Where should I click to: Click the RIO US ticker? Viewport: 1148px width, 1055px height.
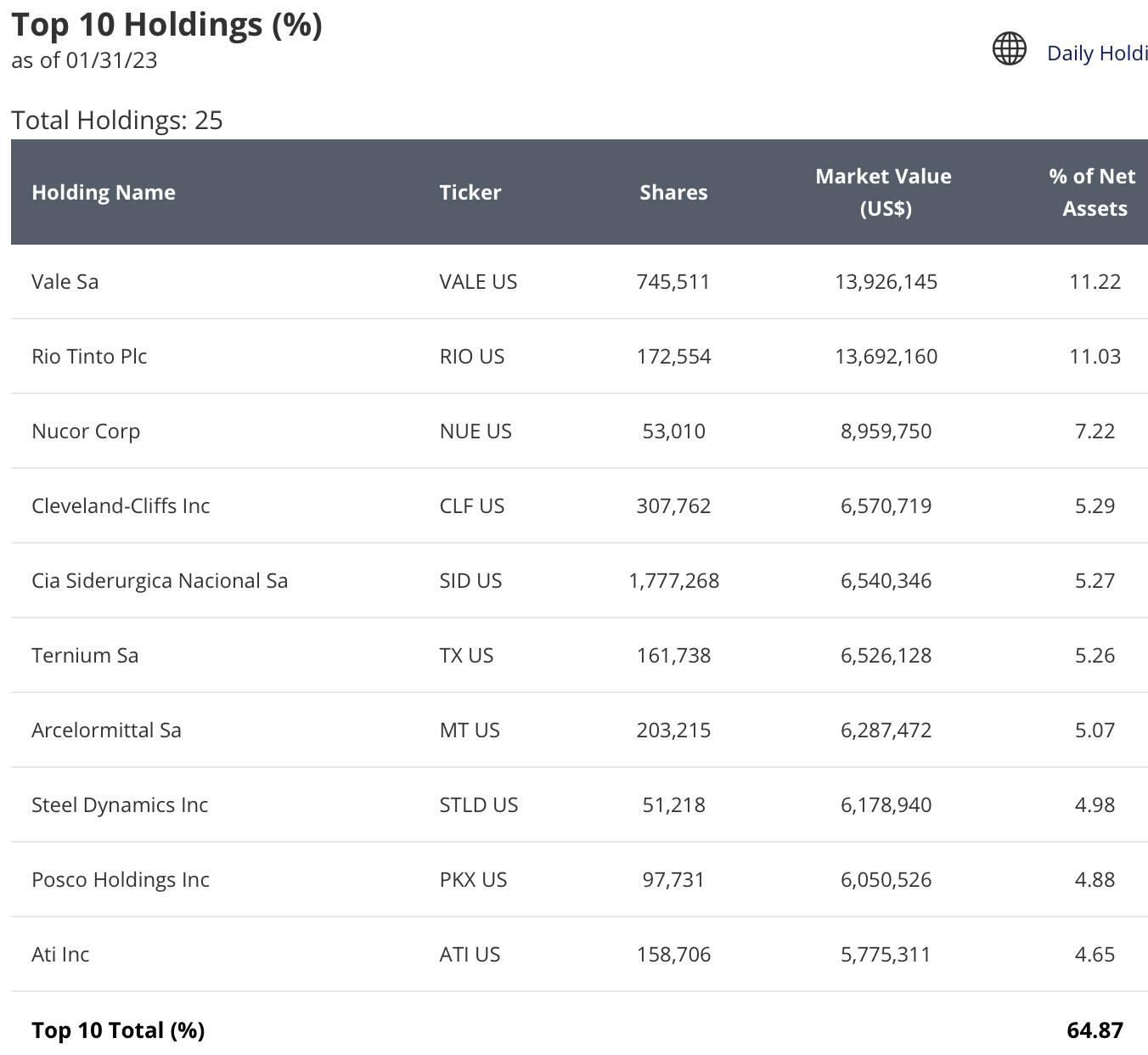coord(472,356)
